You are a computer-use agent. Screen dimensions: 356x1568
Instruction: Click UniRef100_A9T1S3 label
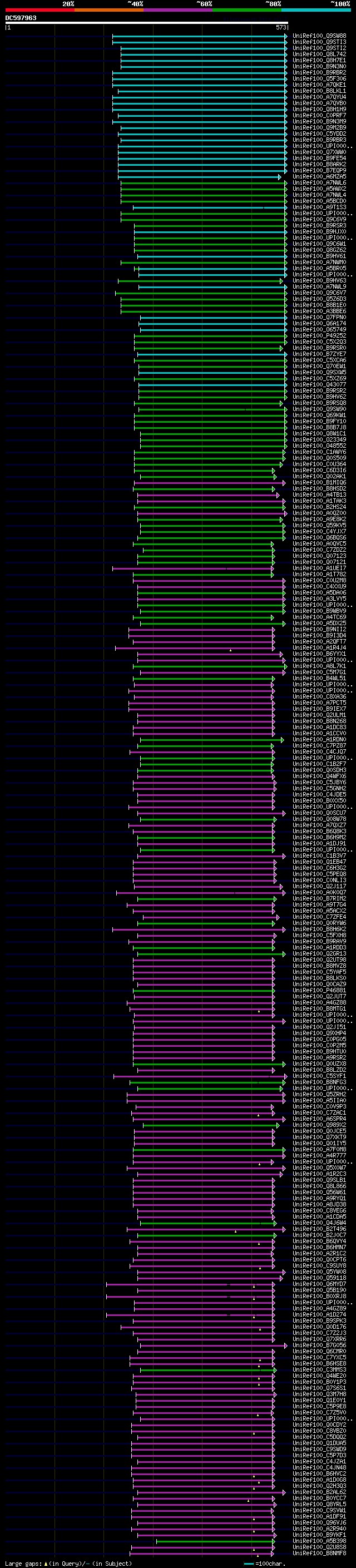click(x=319, y=207)
